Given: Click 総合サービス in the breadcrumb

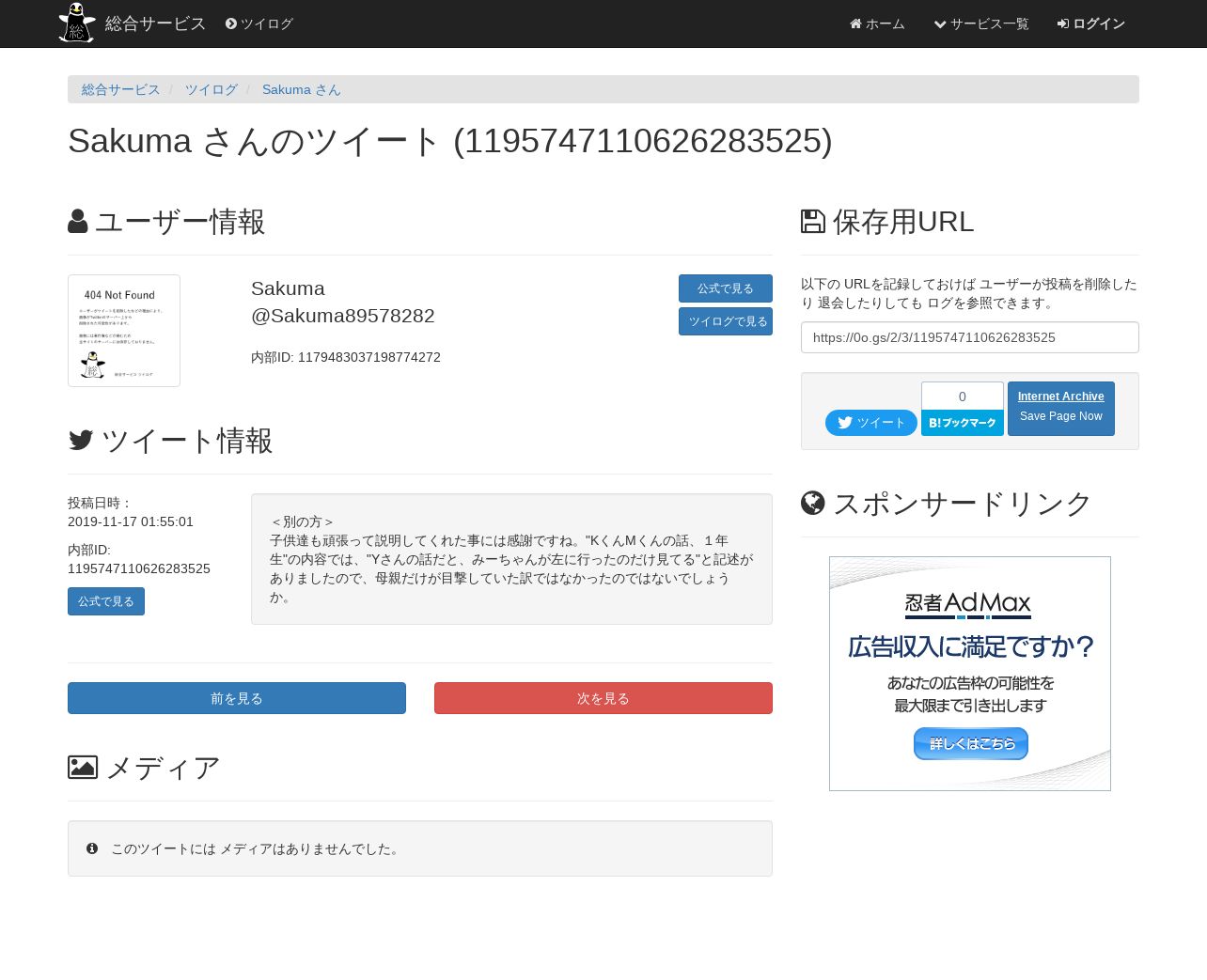Looking at the screenshot, I should (121, 89).
